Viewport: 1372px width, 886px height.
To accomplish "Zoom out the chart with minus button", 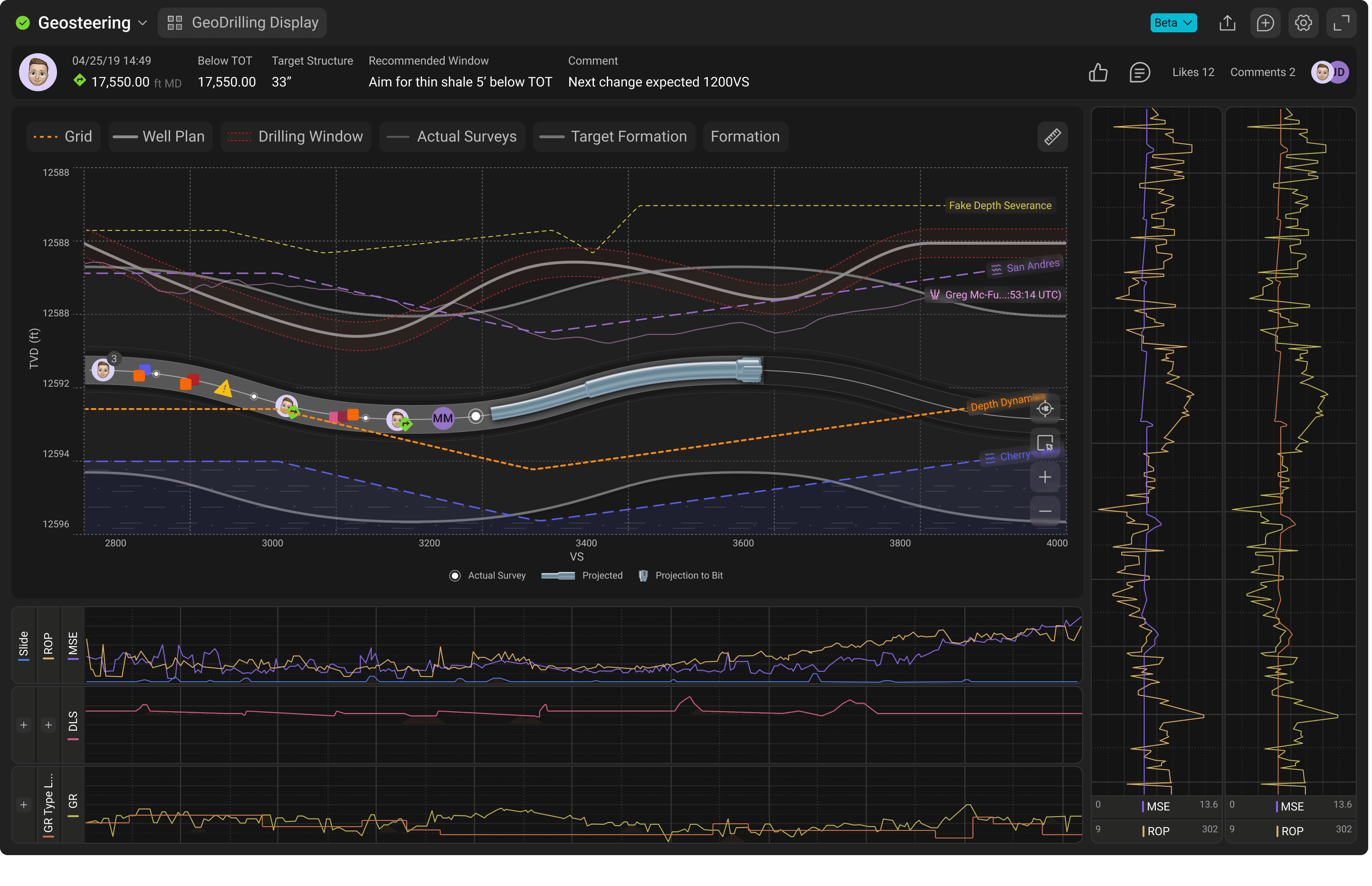I will [x=1045, y=511].
